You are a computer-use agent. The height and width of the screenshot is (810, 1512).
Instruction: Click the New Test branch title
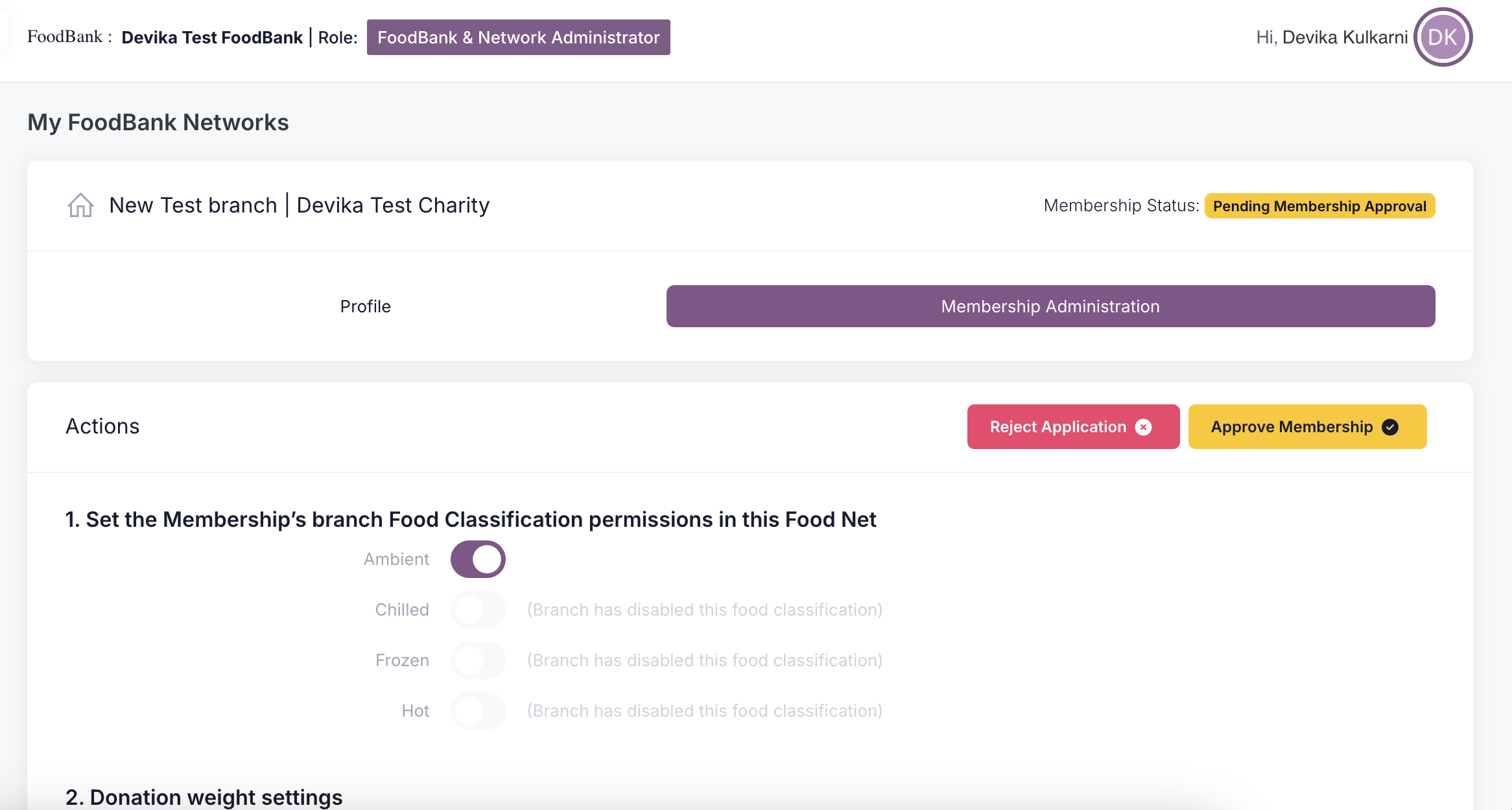coord(193,205)
